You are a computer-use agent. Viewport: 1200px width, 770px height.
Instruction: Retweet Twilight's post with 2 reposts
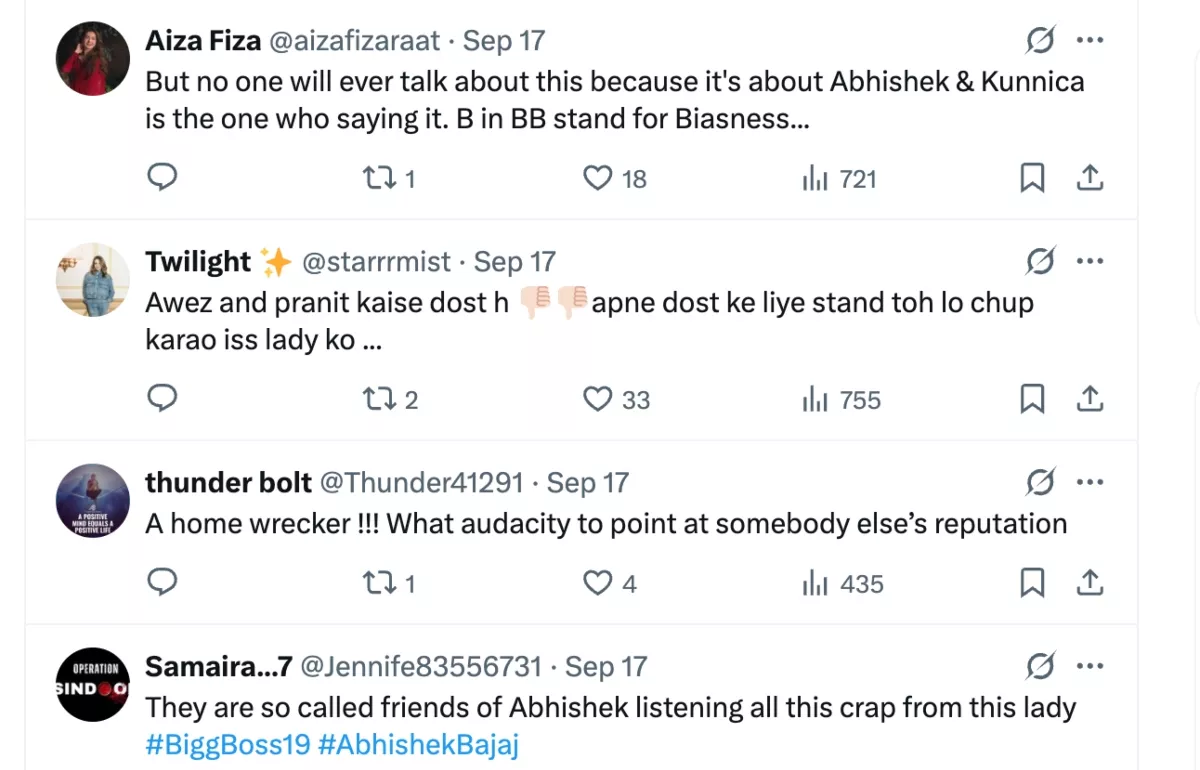[378, 399]
